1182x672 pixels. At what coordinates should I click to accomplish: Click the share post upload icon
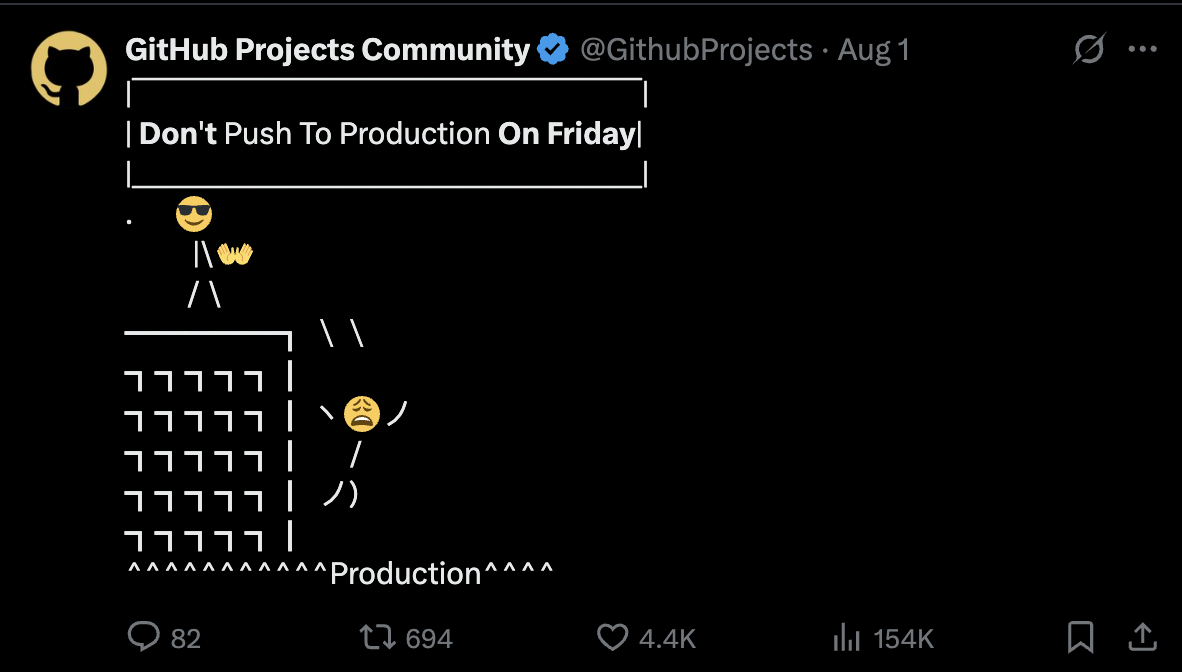click(1142, 637)
